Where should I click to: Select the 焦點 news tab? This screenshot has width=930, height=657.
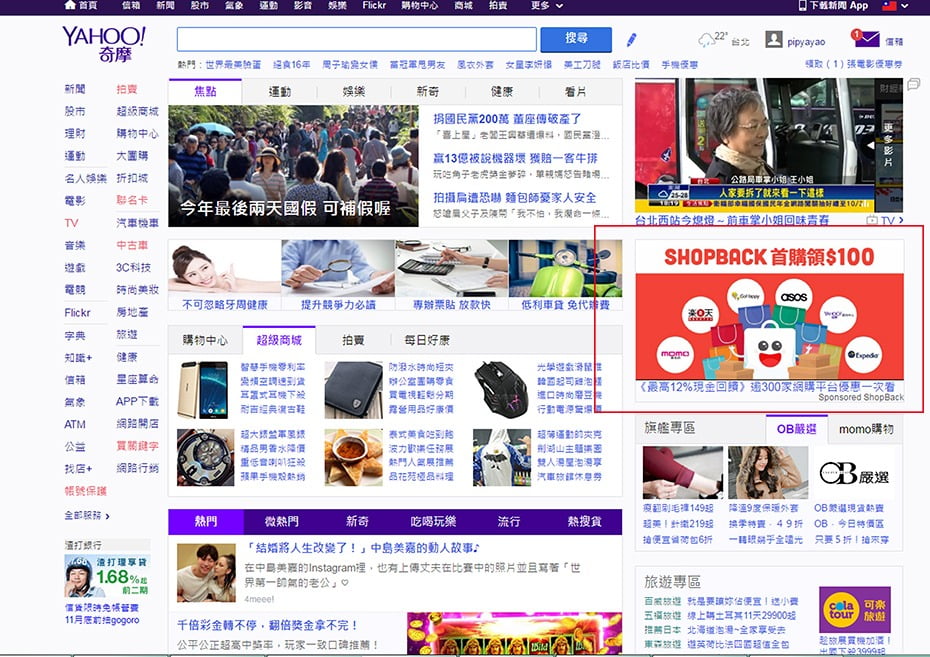(205, 91)
